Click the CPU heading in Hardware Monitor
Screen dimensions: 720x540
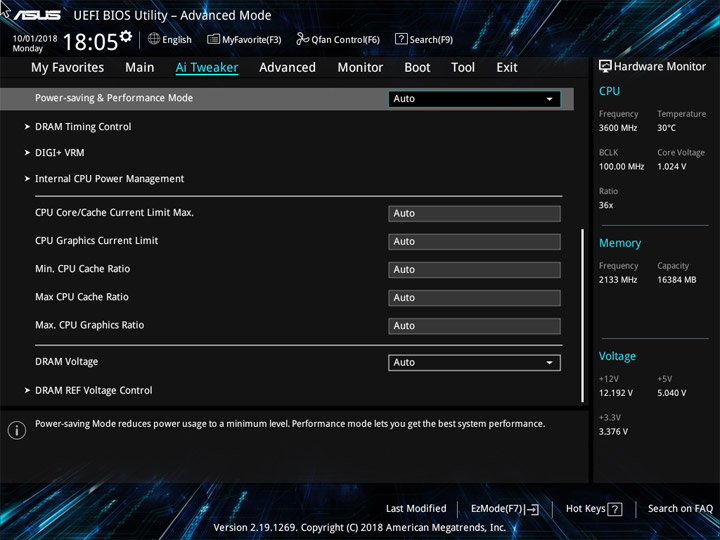[x=609, y=91]
